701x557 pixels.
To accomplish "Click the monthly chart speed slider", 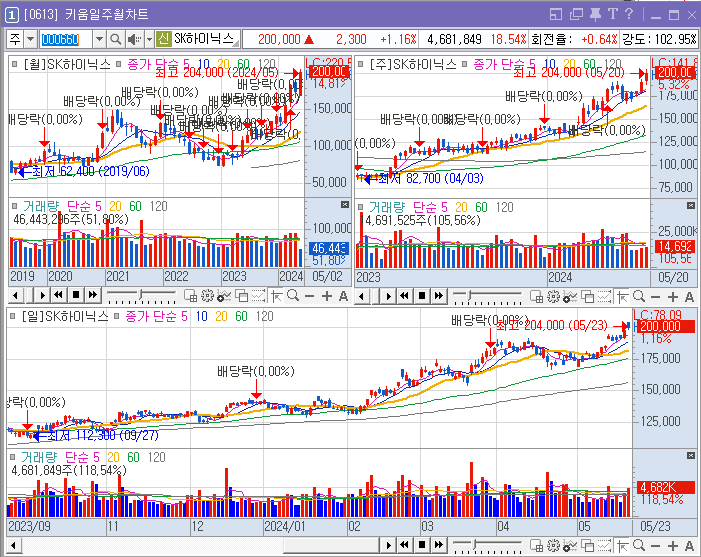I will pos(141,295).
